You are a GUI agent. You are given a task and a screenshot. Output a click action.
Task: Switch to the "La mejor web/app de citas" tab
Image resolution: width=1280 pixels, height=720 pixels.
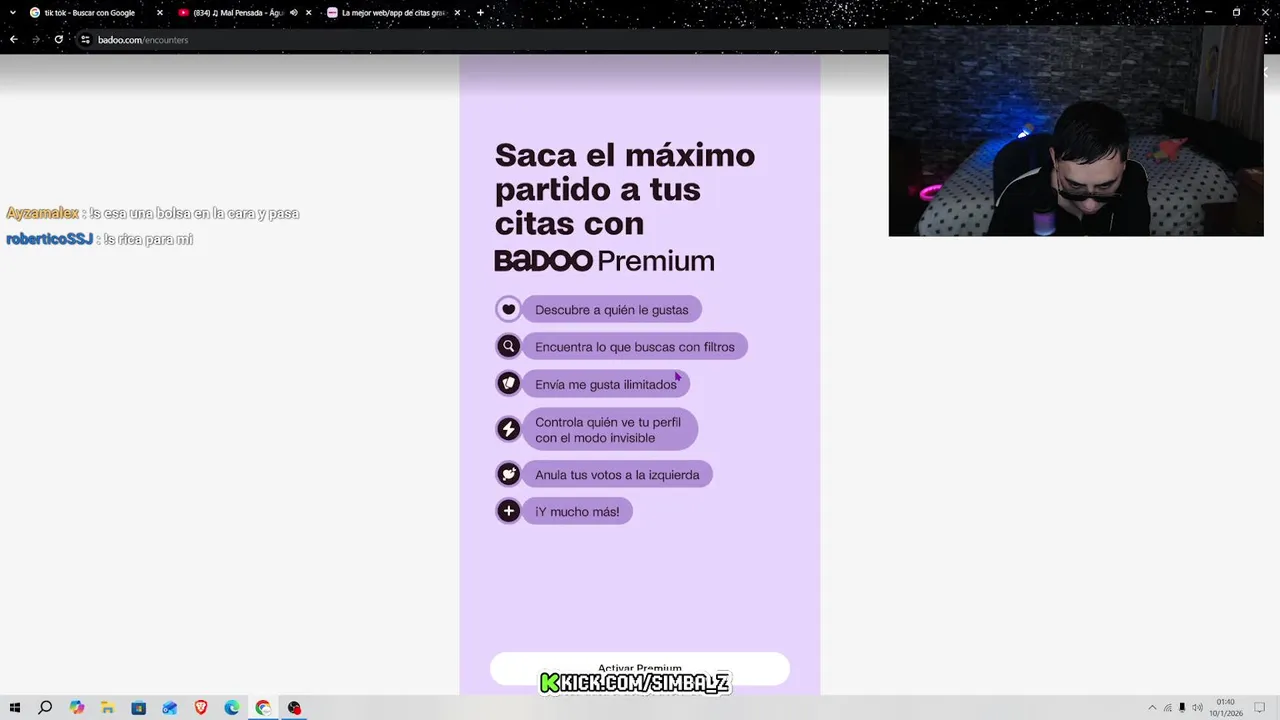click(x=394, y=13)
